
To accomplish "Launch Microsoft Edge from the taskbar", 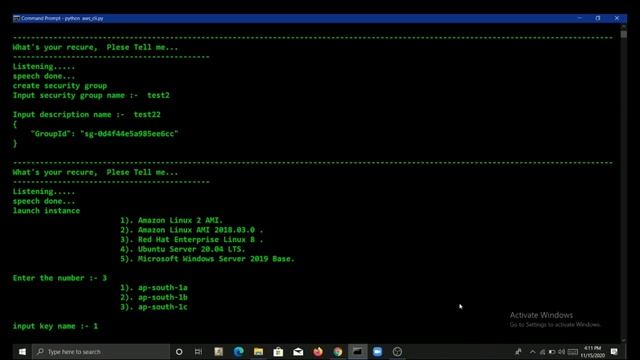I will pyautogui.click(x=238, y=351).
